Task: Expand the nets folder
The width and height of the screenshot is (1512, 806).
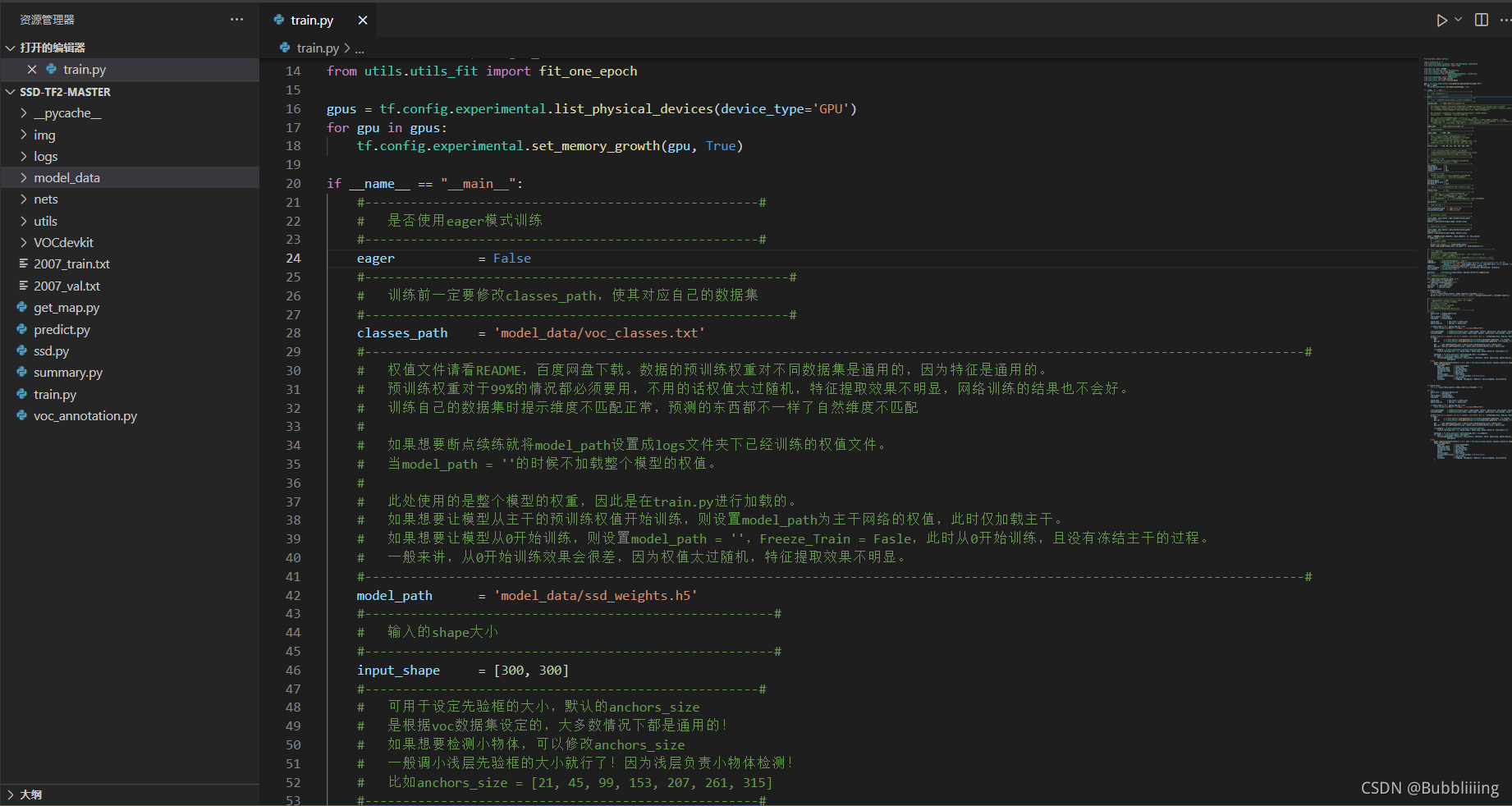Action: (24, 199)
